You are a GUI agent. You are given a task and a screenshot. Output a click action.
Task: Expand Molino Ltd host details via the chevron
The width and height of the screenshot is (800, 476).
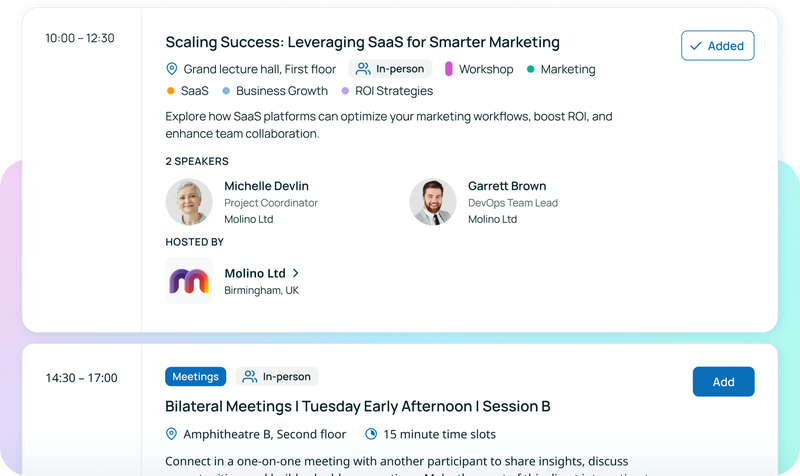coord(296,273)
